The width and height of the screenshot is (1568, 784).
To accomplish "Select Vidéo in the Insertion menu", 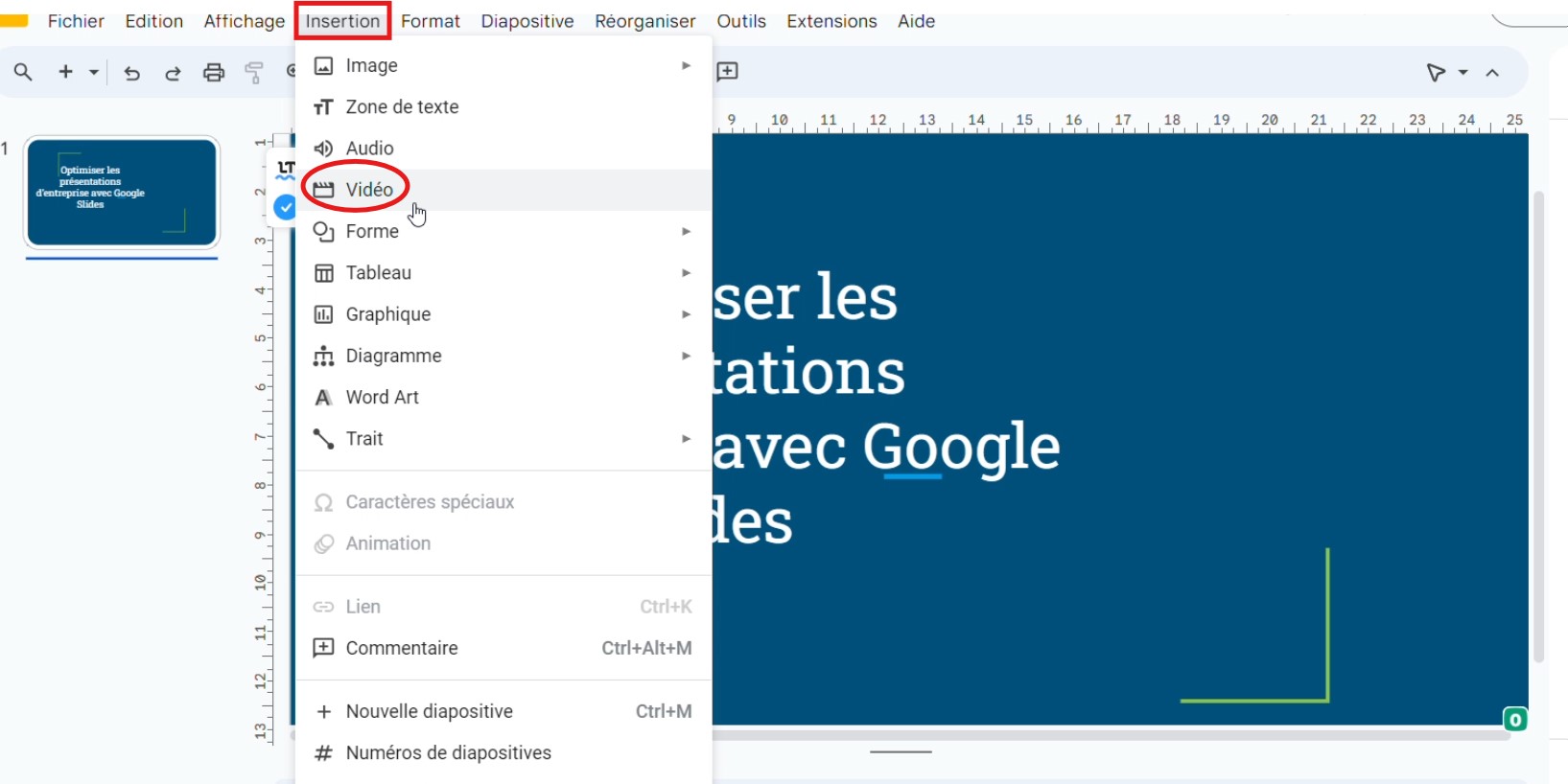I will (503, 190).
